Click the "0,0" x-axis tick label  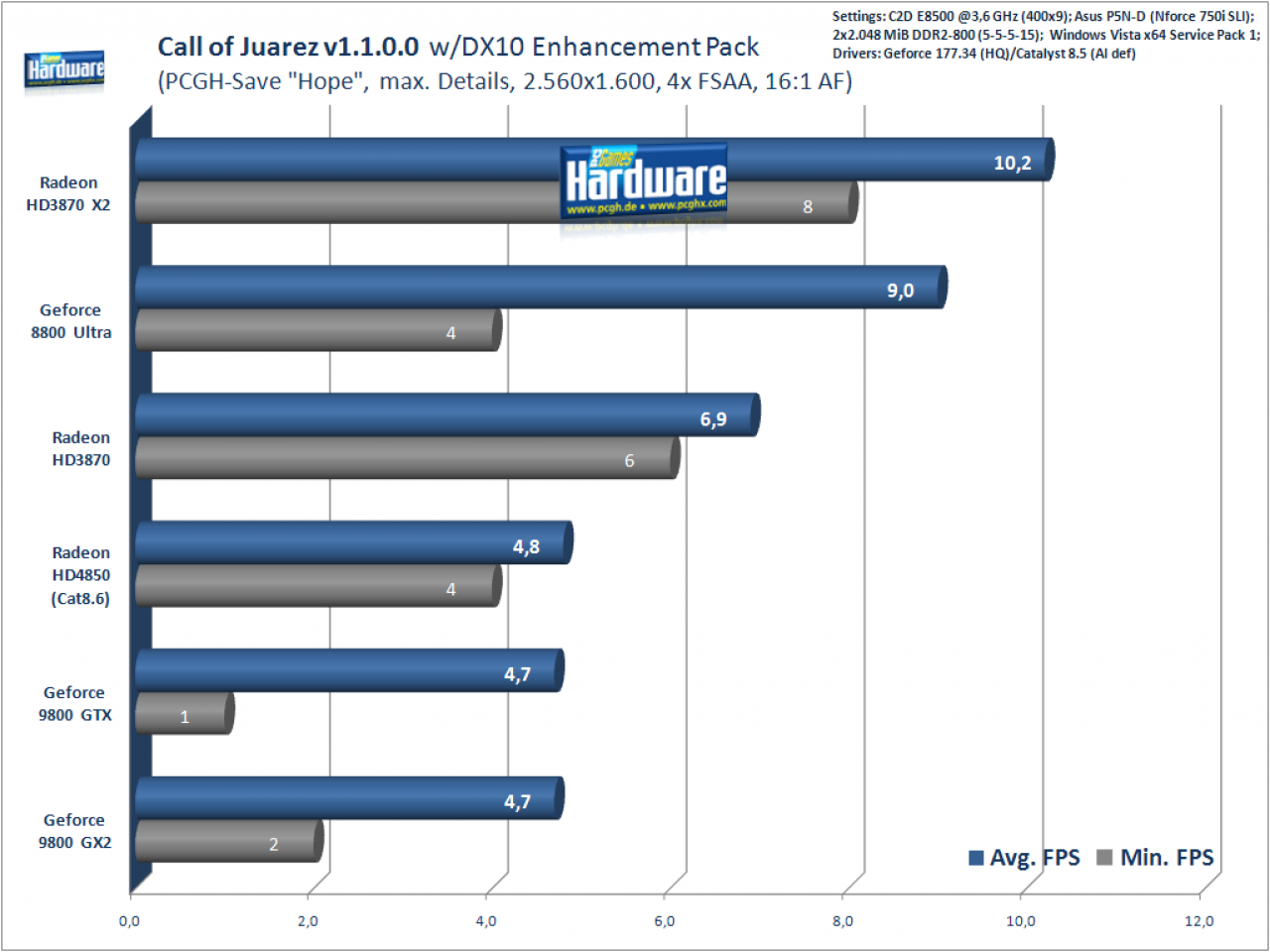130,921
